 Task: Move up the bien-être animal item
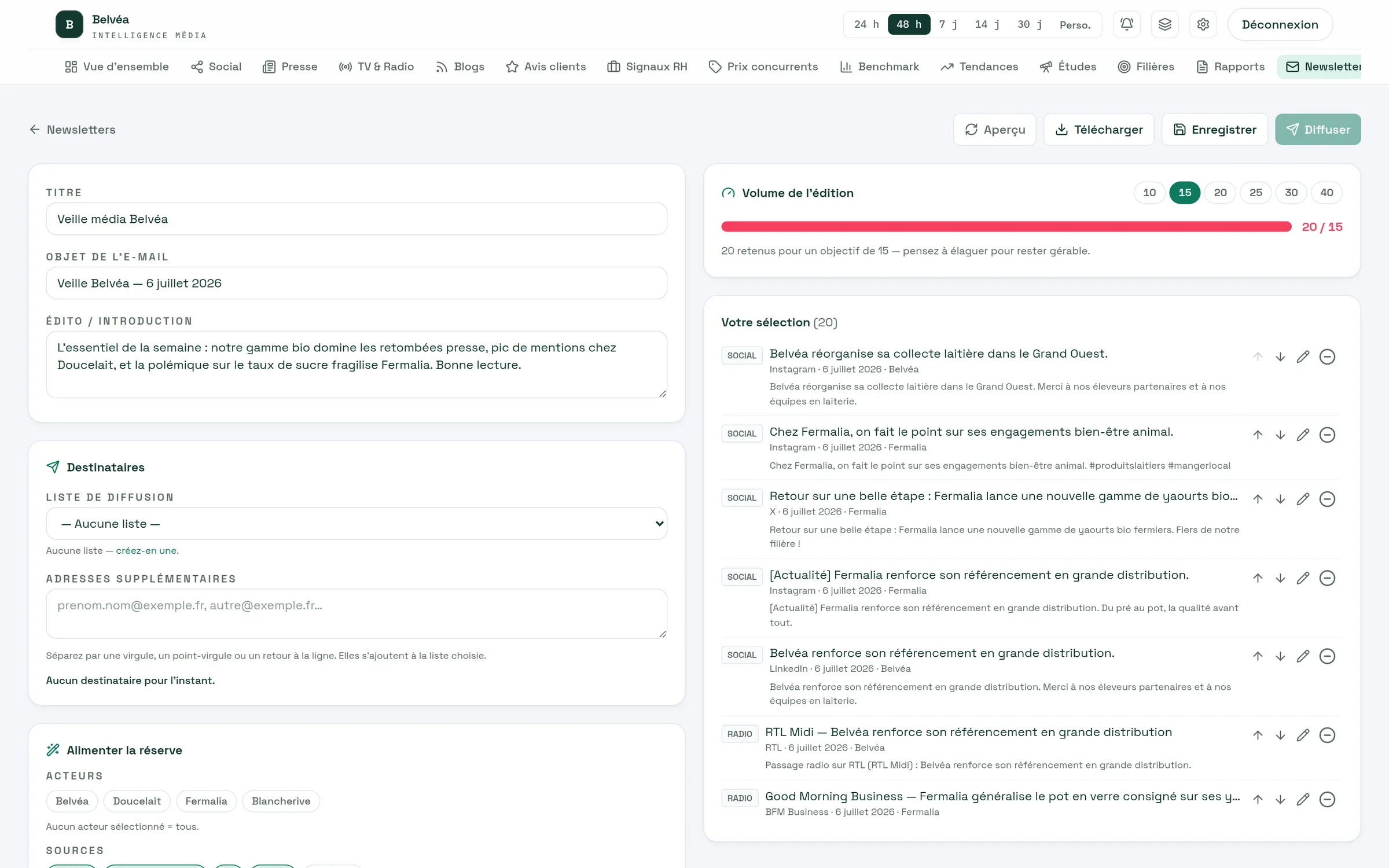pos(1258,435)
